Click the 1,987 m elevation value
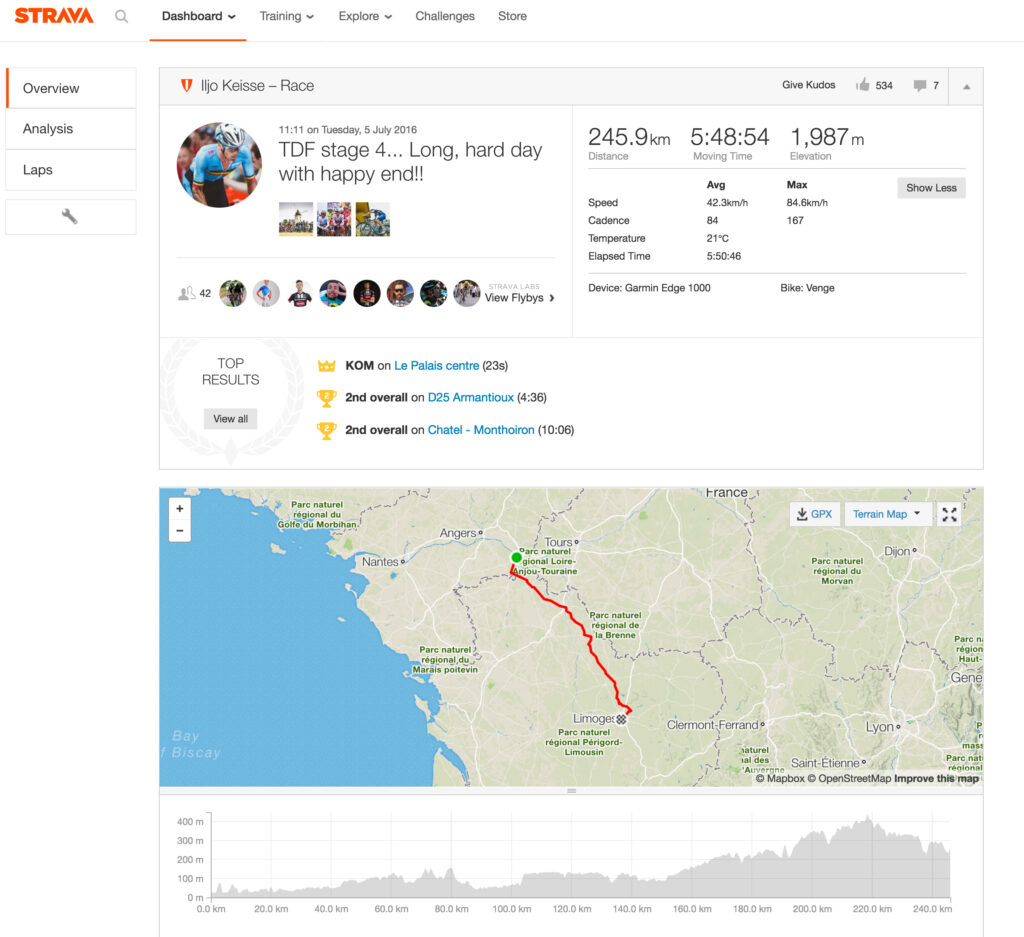Viewport: 1024px width, 937px height. click(827, 137)
